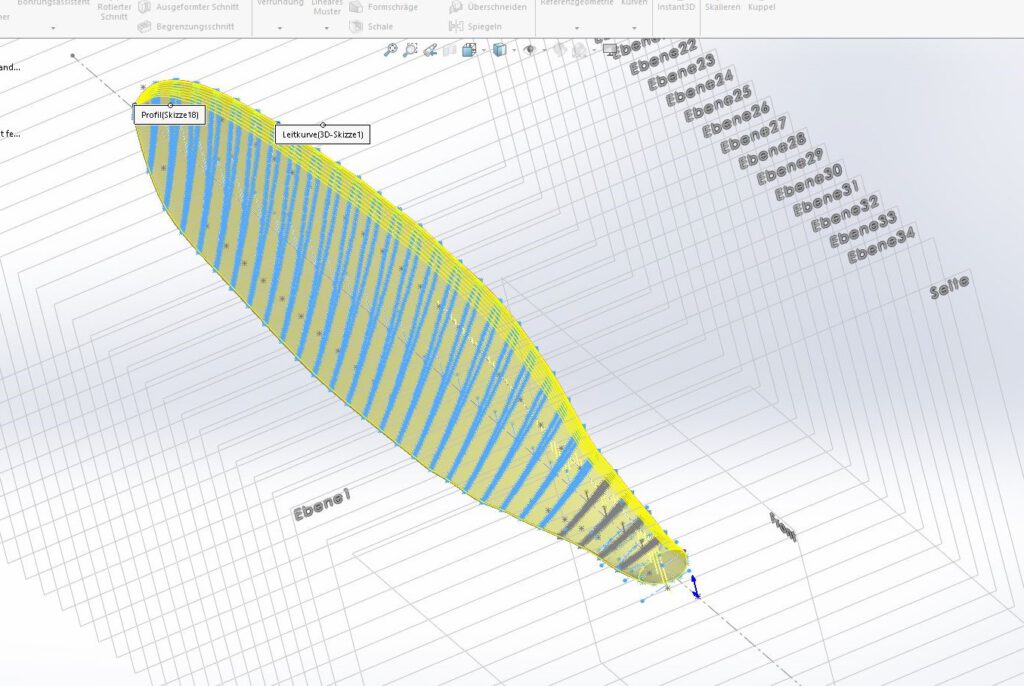Viewport: 1024px width, 686px height.
Task: Click the Formschräge label
Action: pos(394,7)
